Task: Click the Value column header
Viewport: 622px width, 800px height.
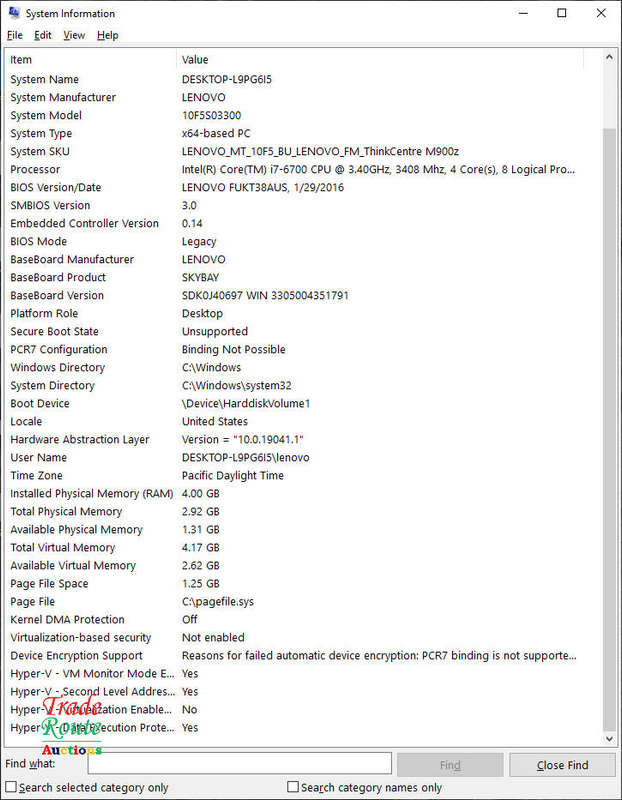Action: click(380, 60)
